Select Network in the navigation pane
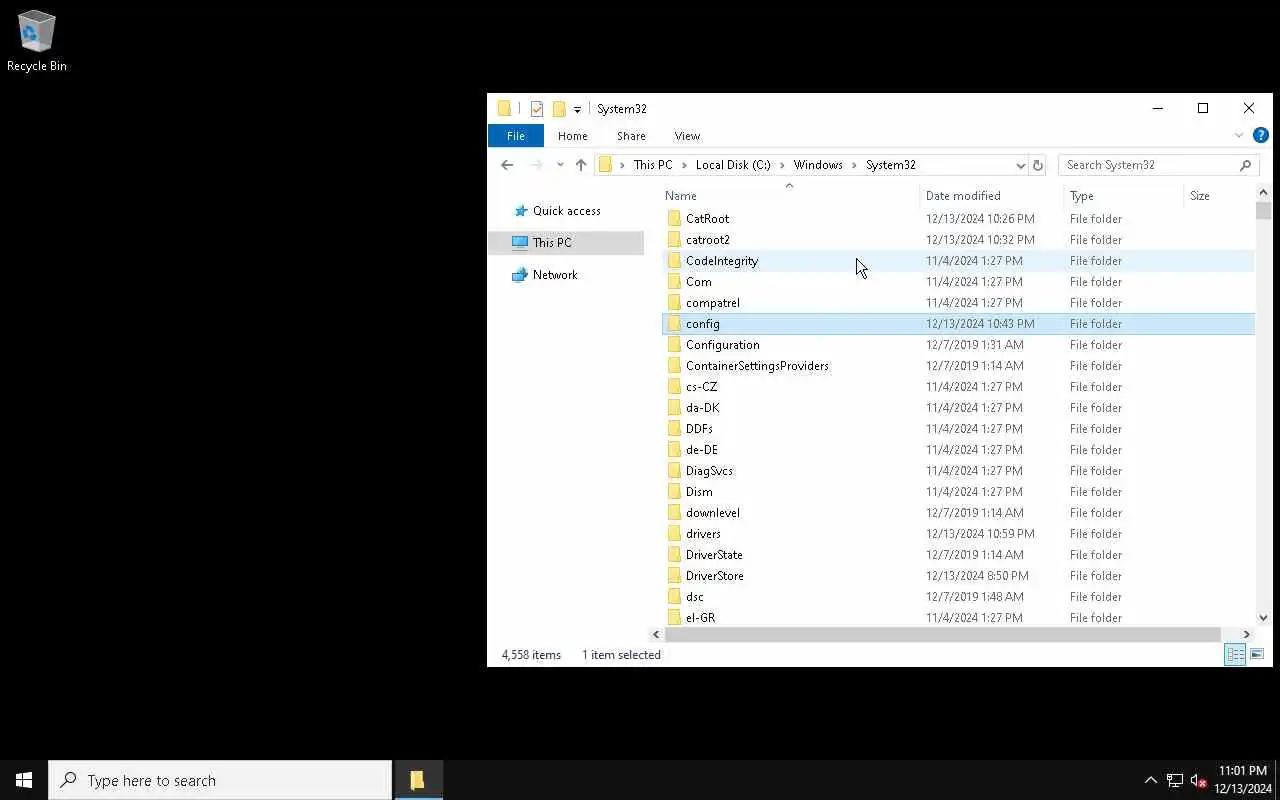This screenshot has width=1280, height=800. coord(555,275)
